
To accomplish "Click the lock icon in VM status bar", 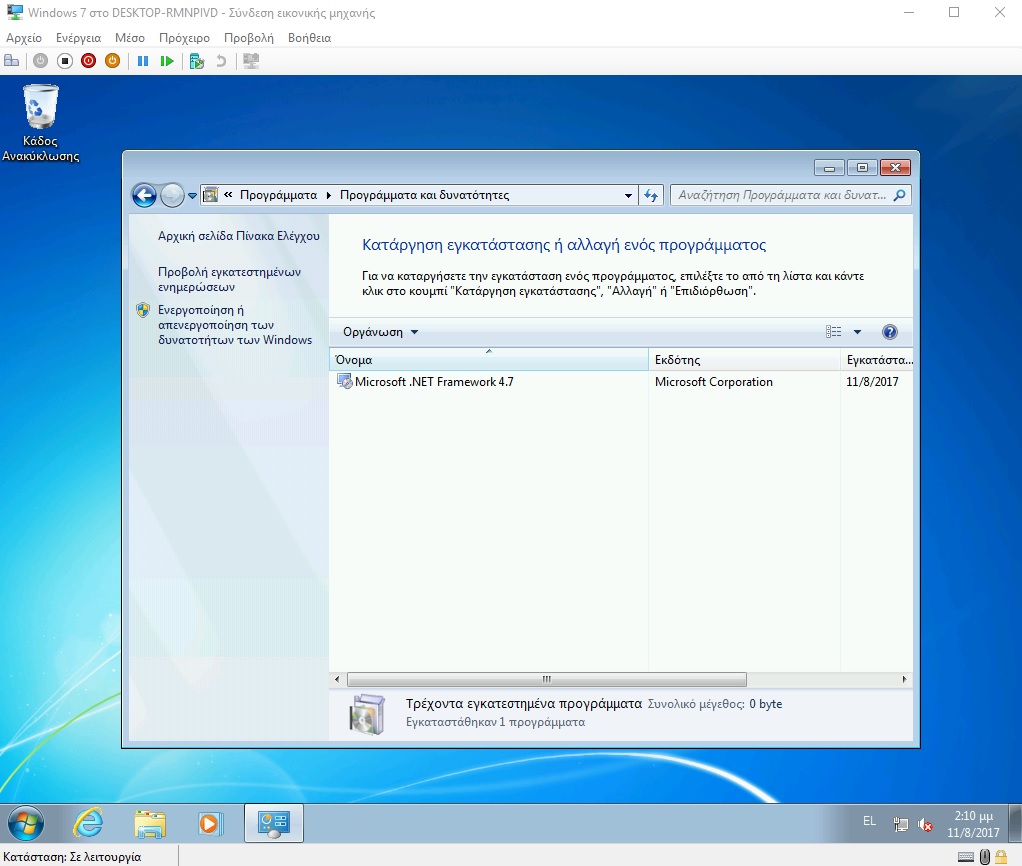I will 1001,856.
